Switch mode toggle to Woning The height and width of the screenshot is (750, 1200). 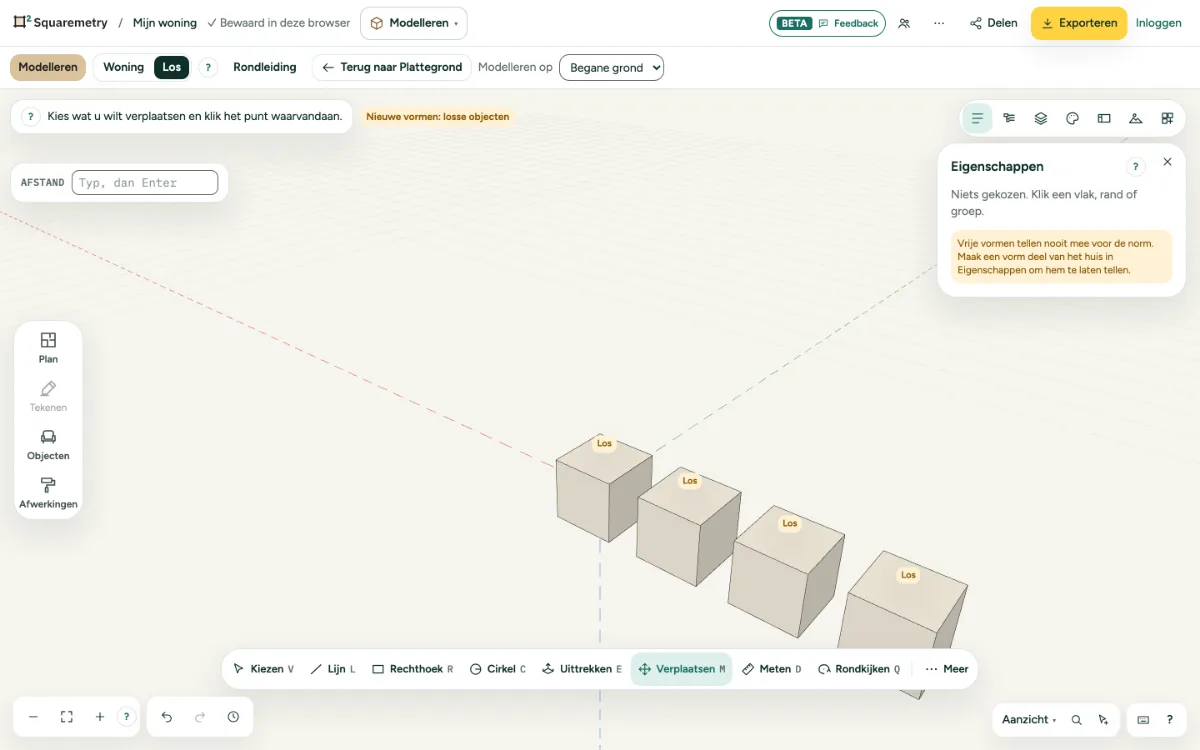[x=124, y=67]
